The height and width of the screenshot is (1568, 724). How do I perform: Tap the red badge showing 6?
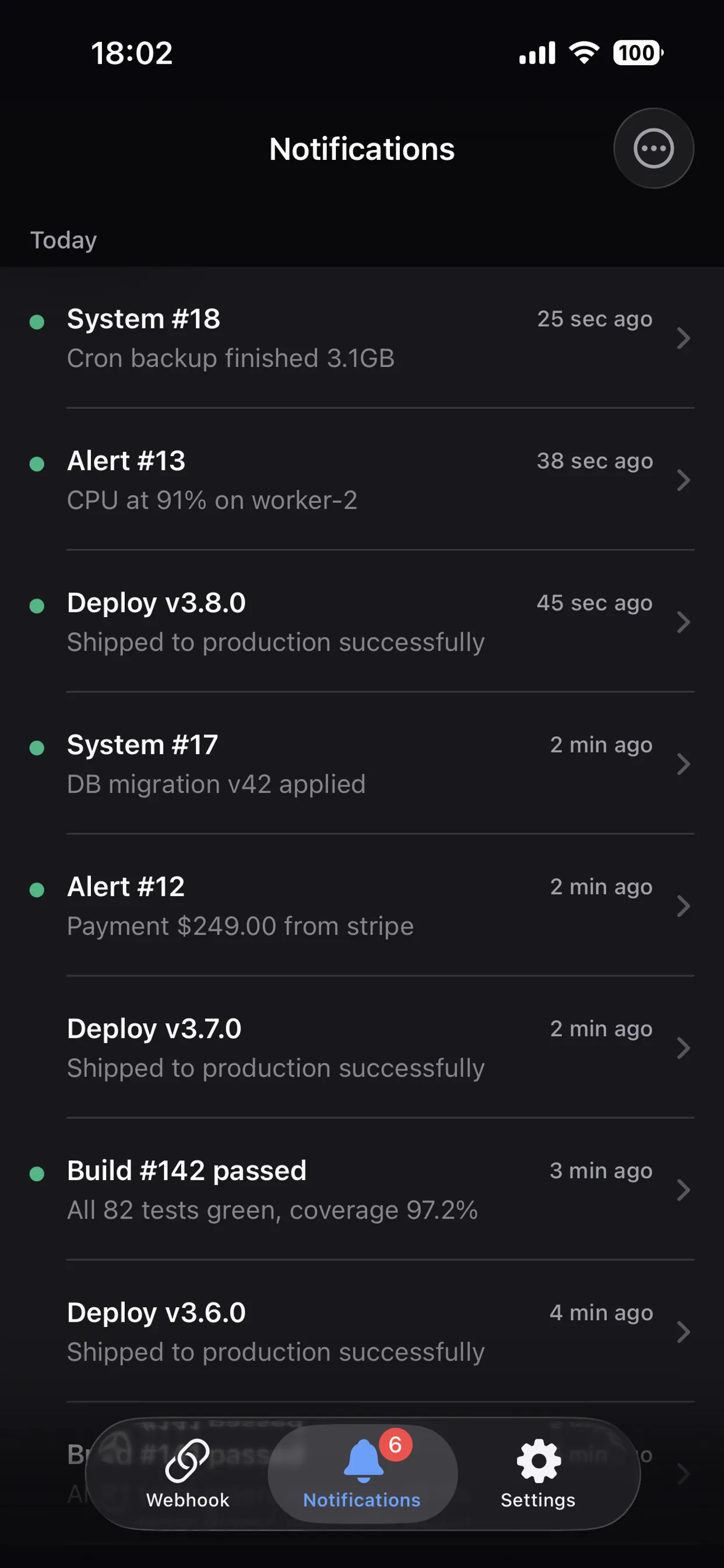[x=395, y=1444]
